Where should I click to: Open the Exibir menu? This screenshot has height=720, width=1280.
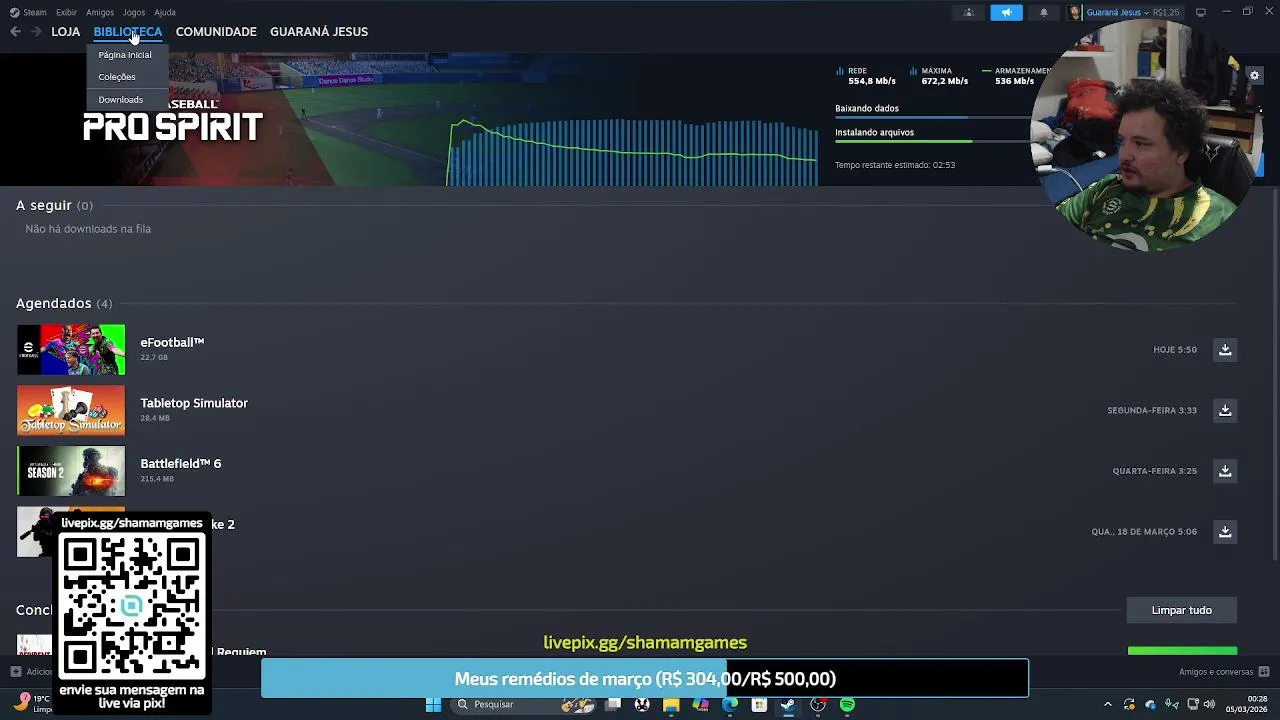pyautogui.click(x=66, y=12)
